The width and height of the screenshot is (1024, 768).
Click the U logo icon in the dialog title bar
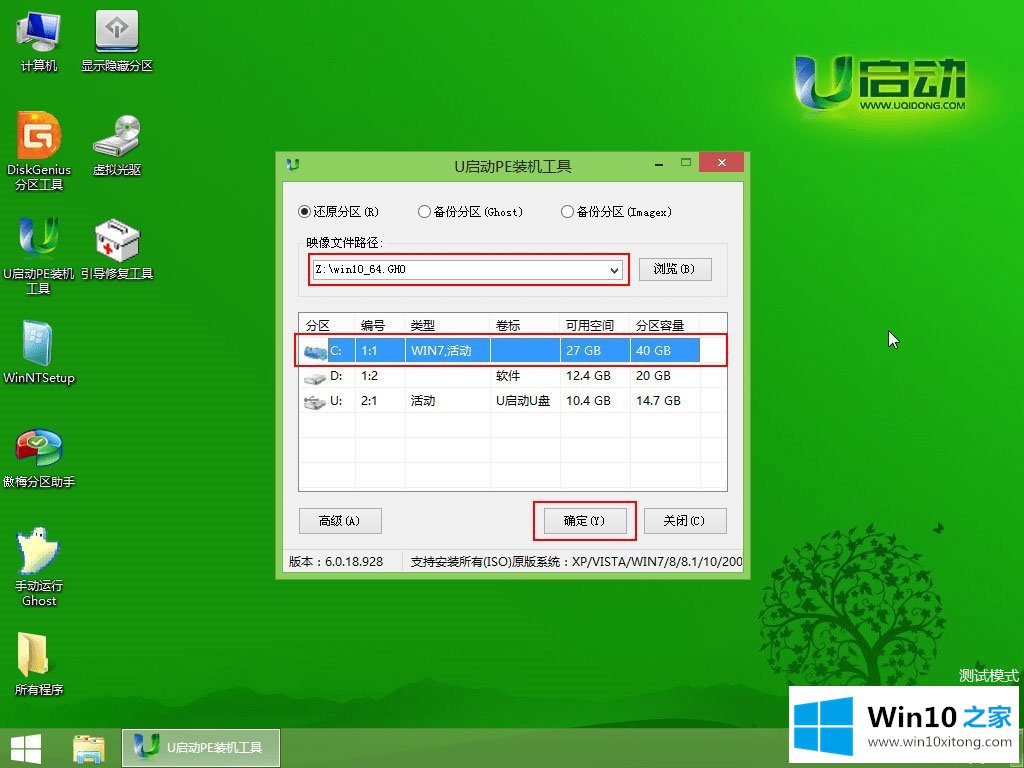(293, 165)
